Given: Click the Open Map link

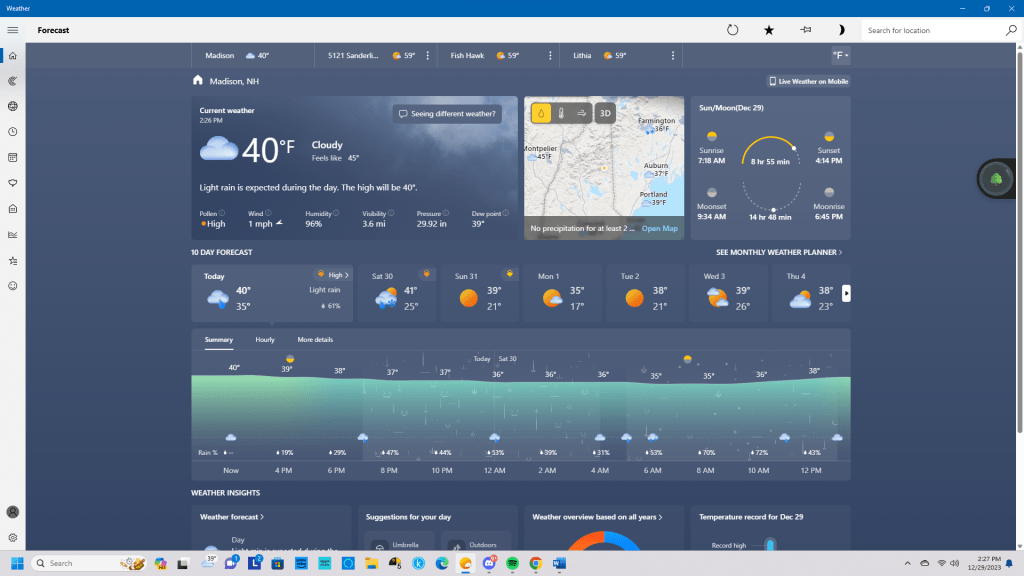Looking at the screenshot, I should click(x=659, y=229).
